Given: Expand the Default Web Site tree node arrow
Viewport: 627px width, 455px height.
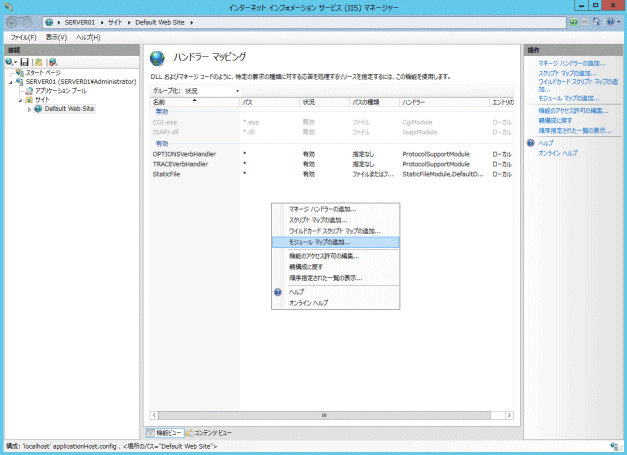Looking at the screenshot, I should [x=29, y=109].
